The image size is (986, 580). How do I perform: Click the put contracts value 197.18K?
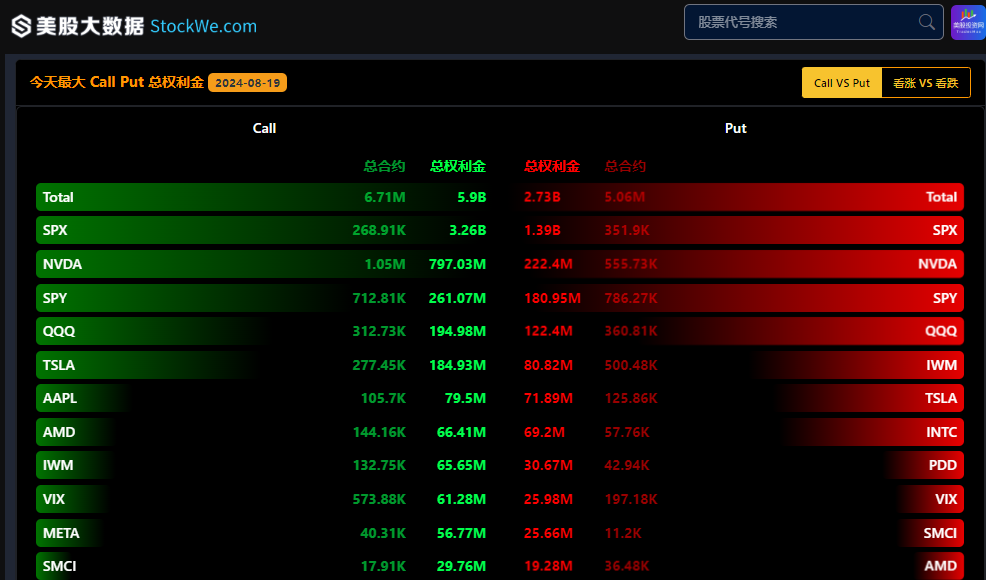[x=631, y=499]
